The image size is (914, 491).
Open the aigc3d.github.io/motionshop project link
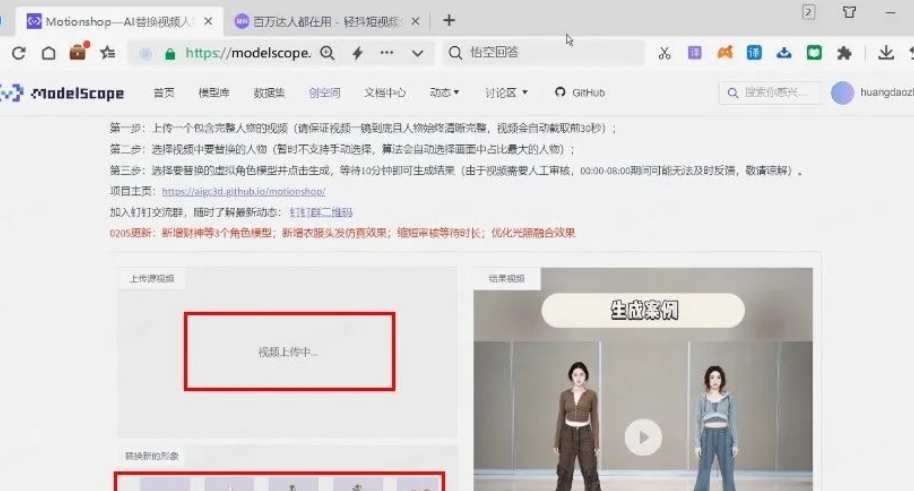244,191
